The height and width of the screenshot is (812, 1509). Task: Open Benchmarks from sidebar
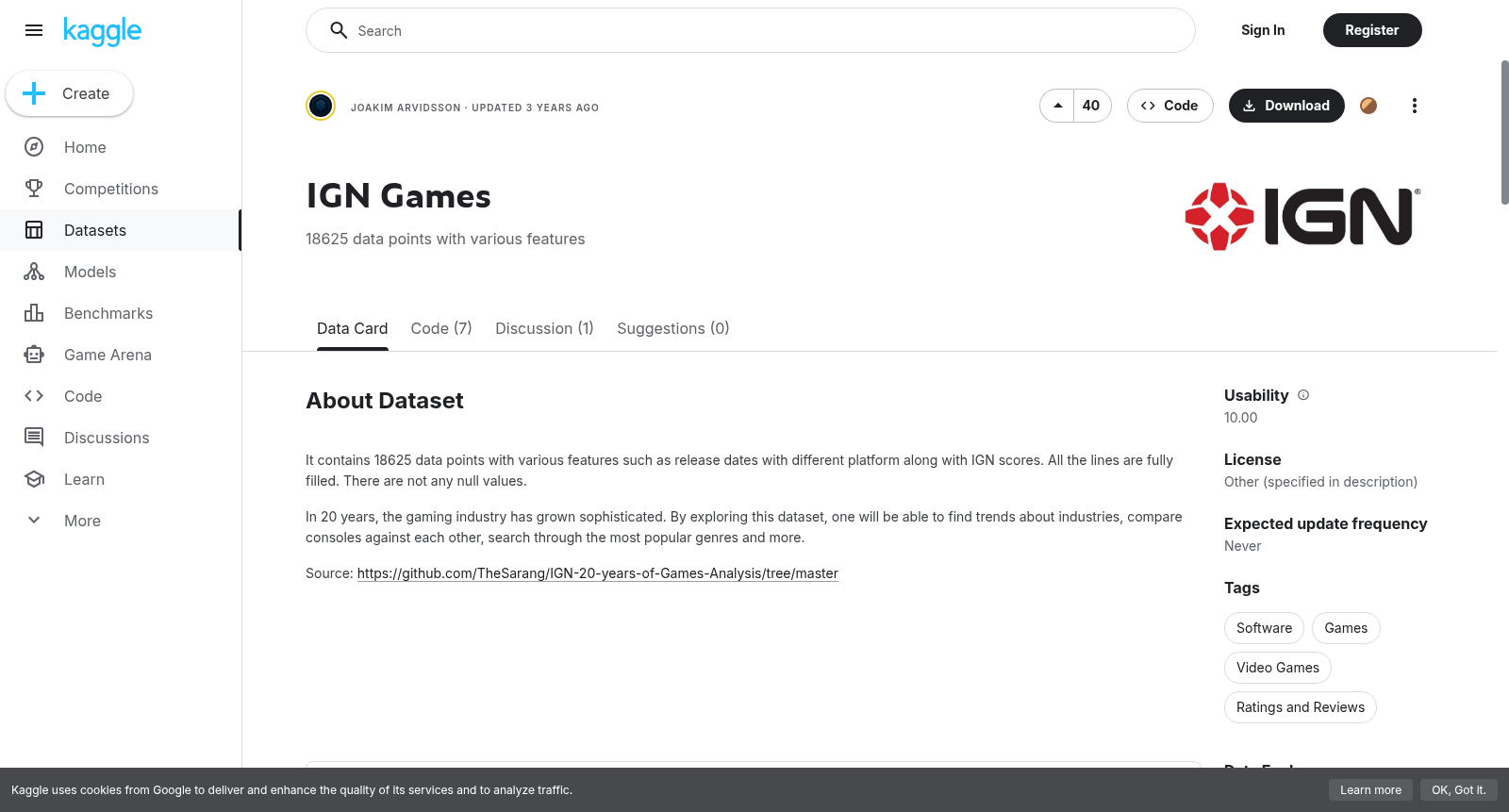coord(121,313)
